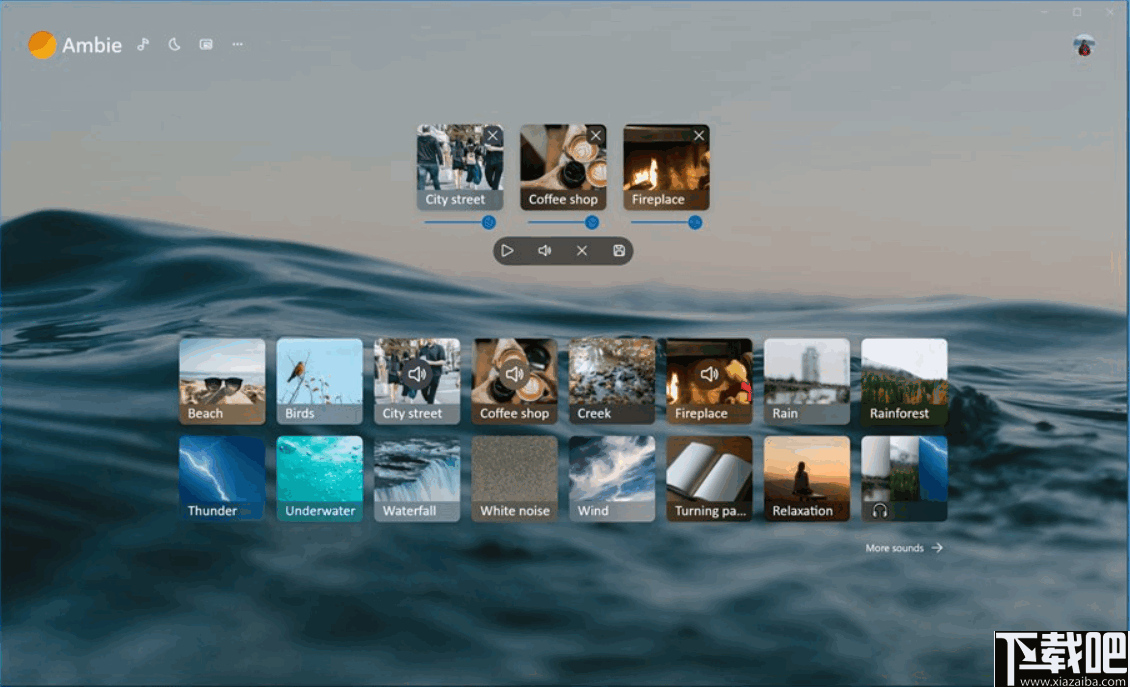Select the White noise sound tile

515,479
